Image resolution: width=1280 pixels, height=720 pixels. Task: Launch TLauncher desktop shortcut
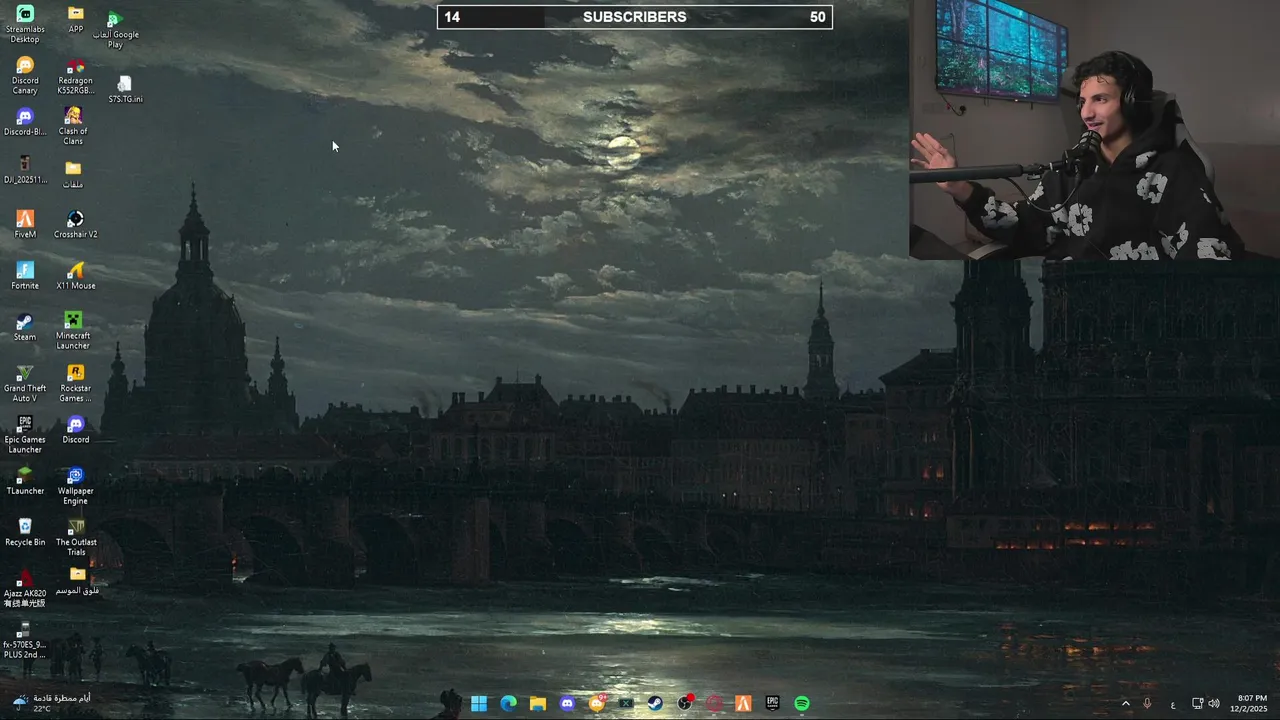tap(25, 481)
